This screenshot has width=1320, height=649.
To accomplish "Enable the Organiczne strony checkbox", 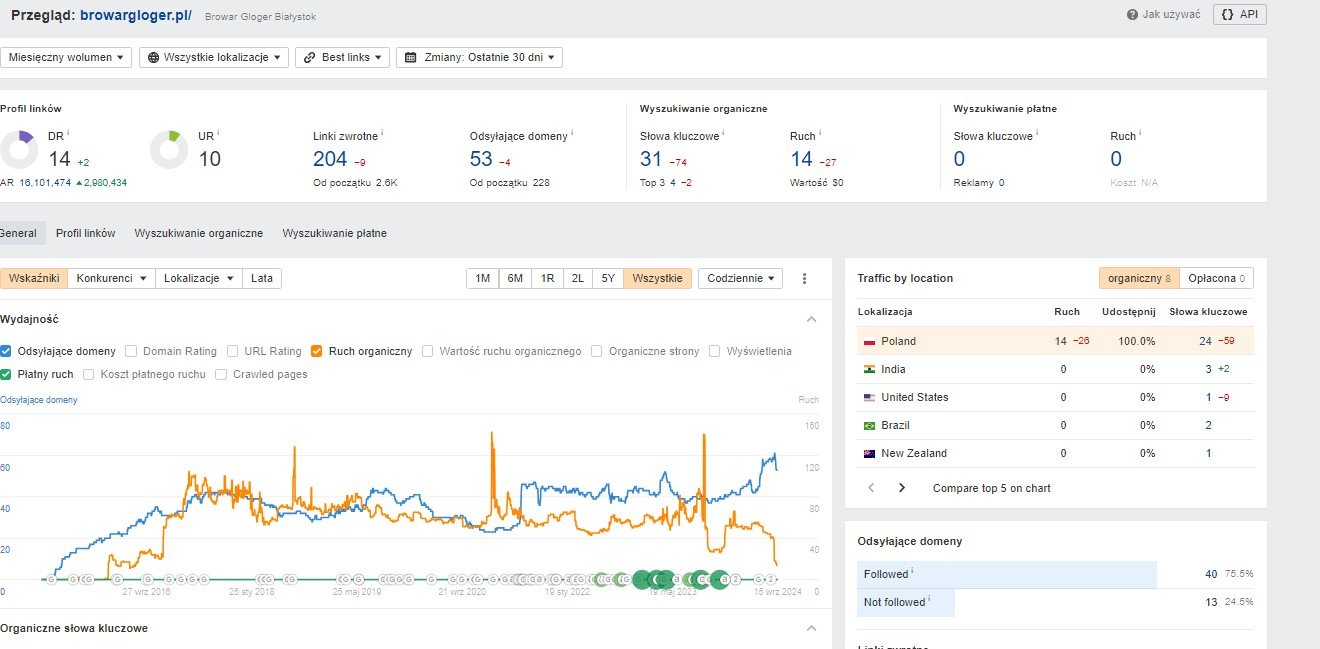I will (597, 351).
